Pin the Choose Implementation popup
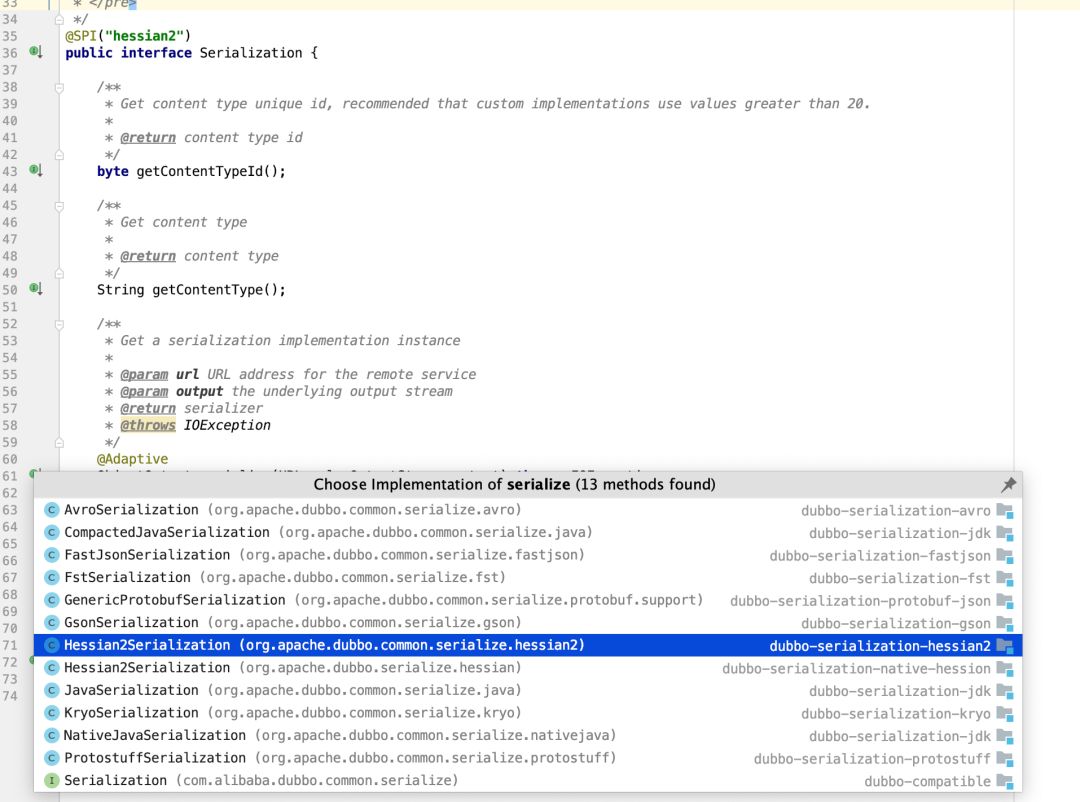This screenshot has width=1080, height=802. pyautogui.click(x=1008, y=484)
